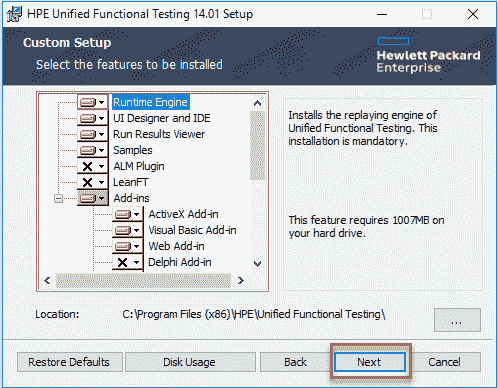
Task: Select ActiveX Add-in label
Action: click(x=183, y=214)
